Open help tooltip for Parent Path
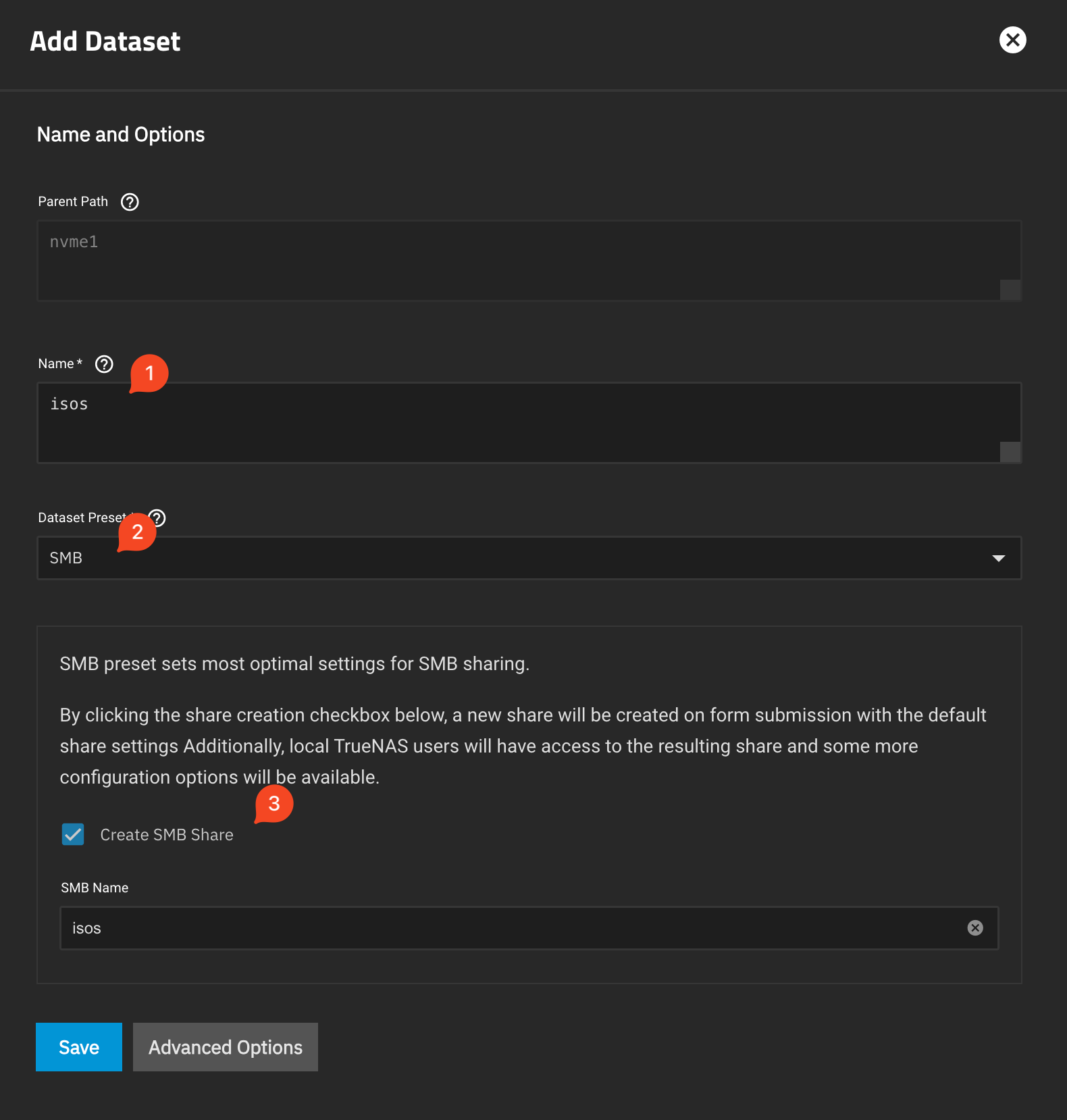Screen dimensions: 1067x1120 click(x=130, y=202)
